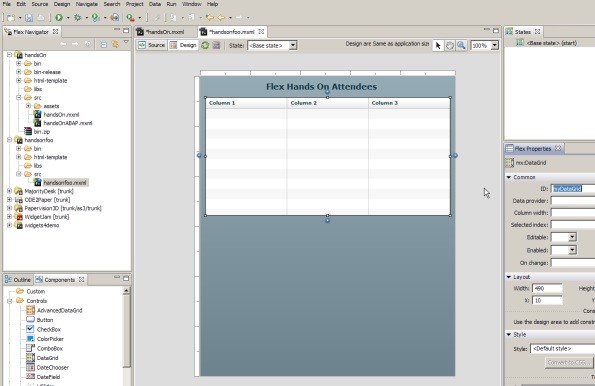Screen dimensions: 595x386
Task: Switch to the handsOn.mxml editor tab
Action: pyautogui.click(x=161, y=32)
